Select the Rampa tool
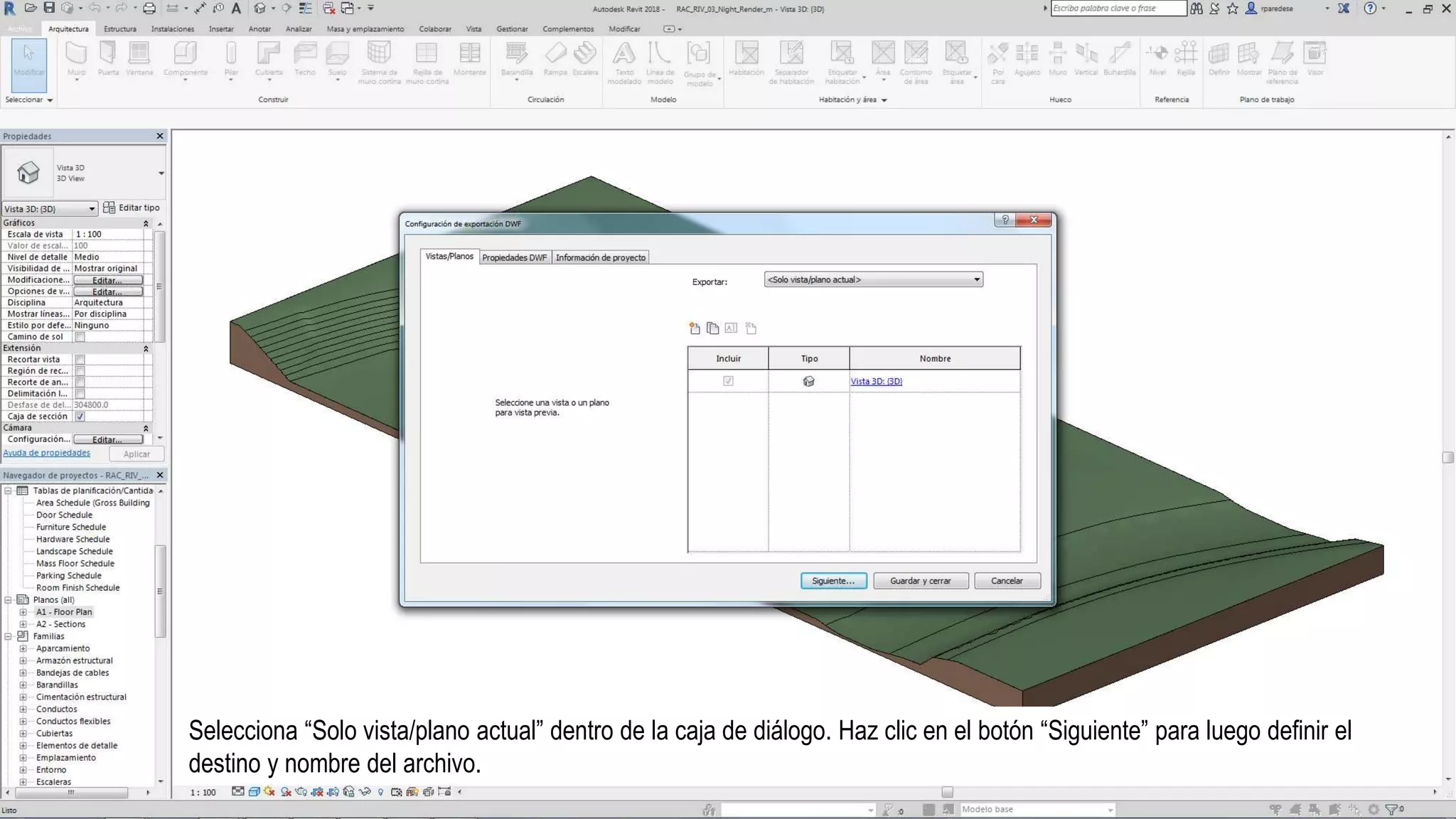 pyautogui.click(x=555, y=59)
